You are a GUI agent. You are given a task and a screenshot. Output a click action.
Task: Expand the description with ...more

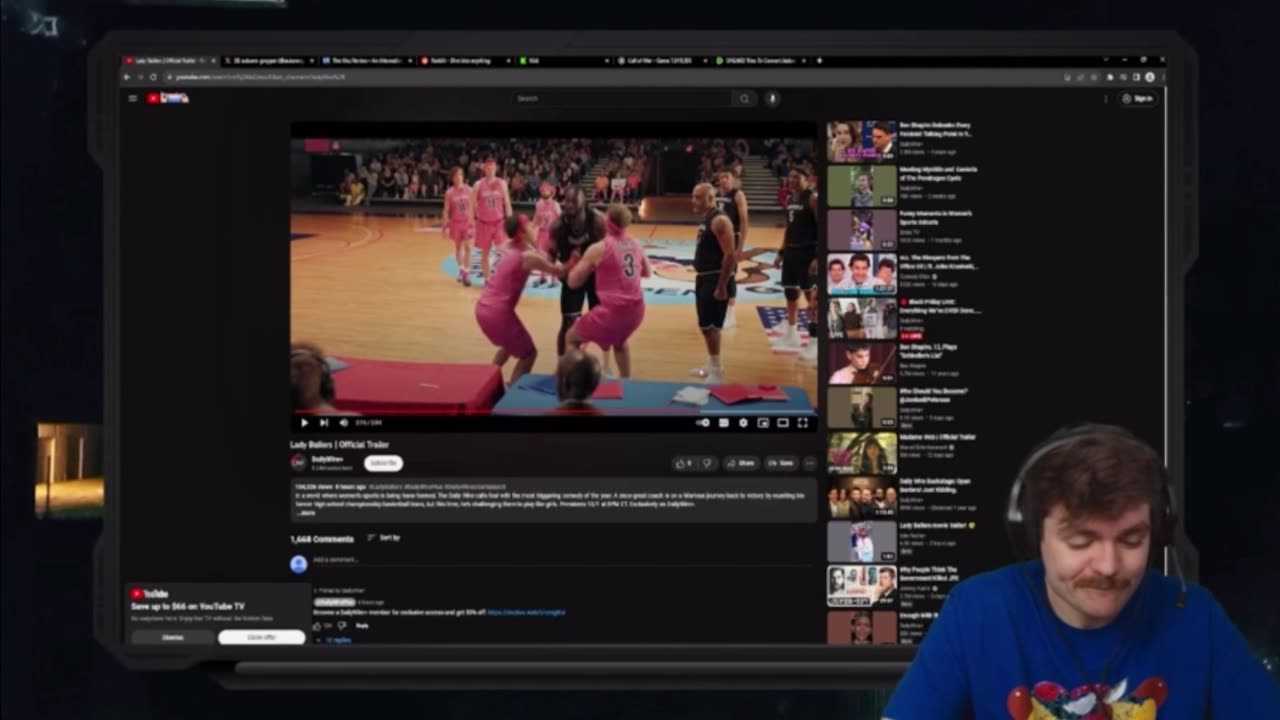click(304, 512)
